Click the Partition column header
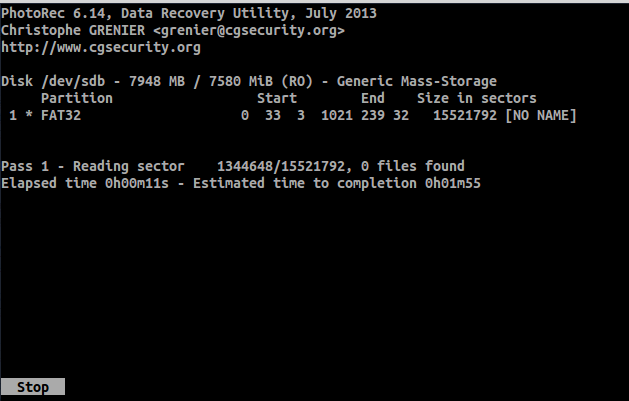 click(x=76, y=98)
